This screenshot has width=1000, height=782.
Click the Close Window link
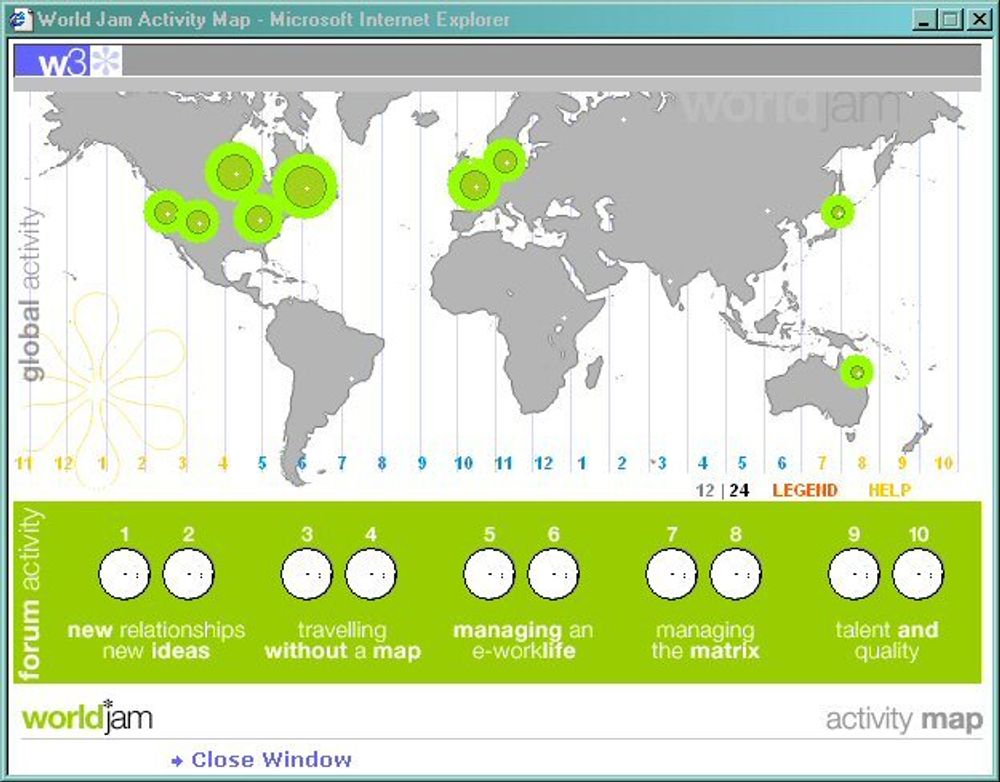pos(262,760)
